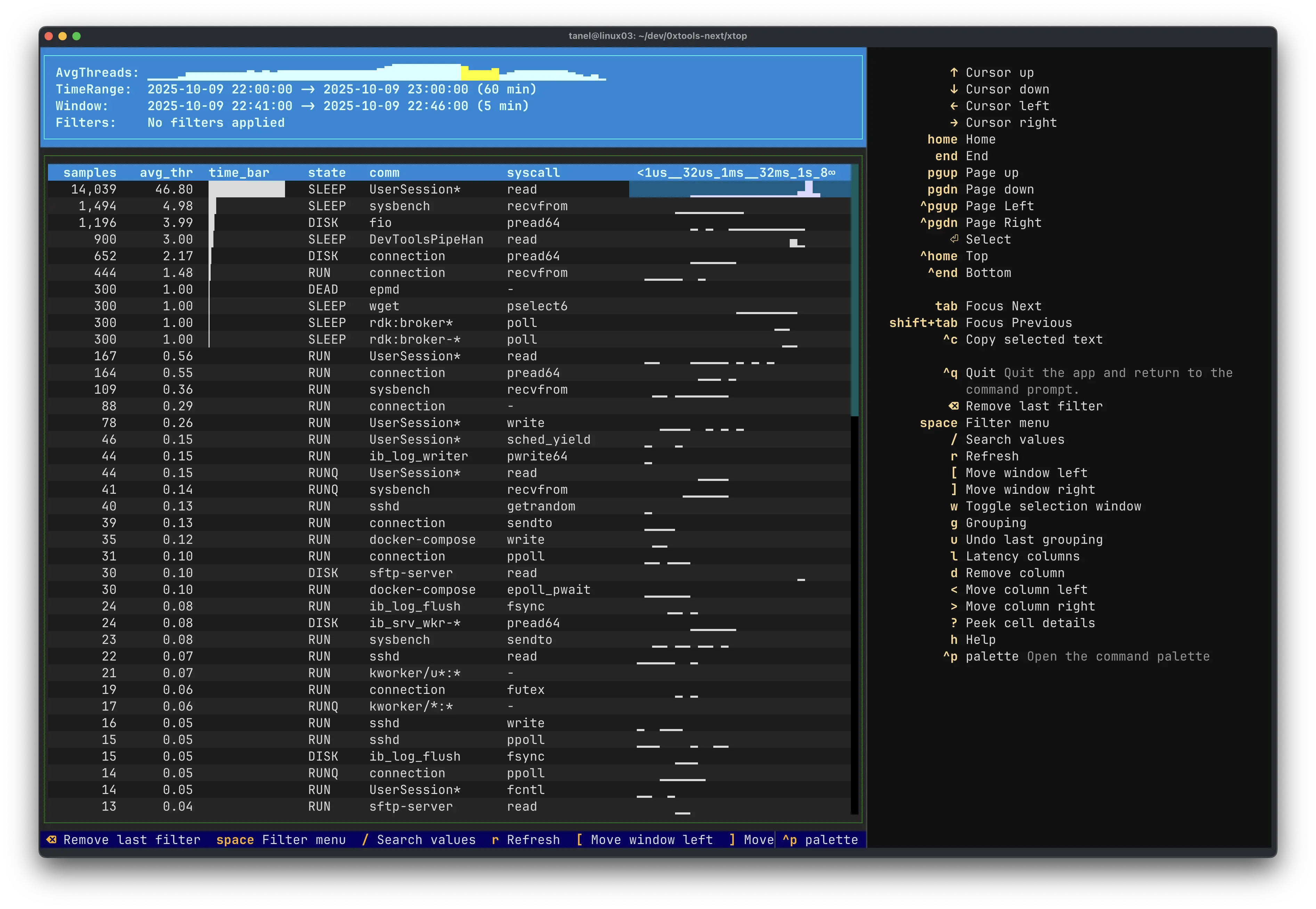The height and width of the screenshot is (909, 1316).
Task: Sort by the samples column header
Action: 89,173
